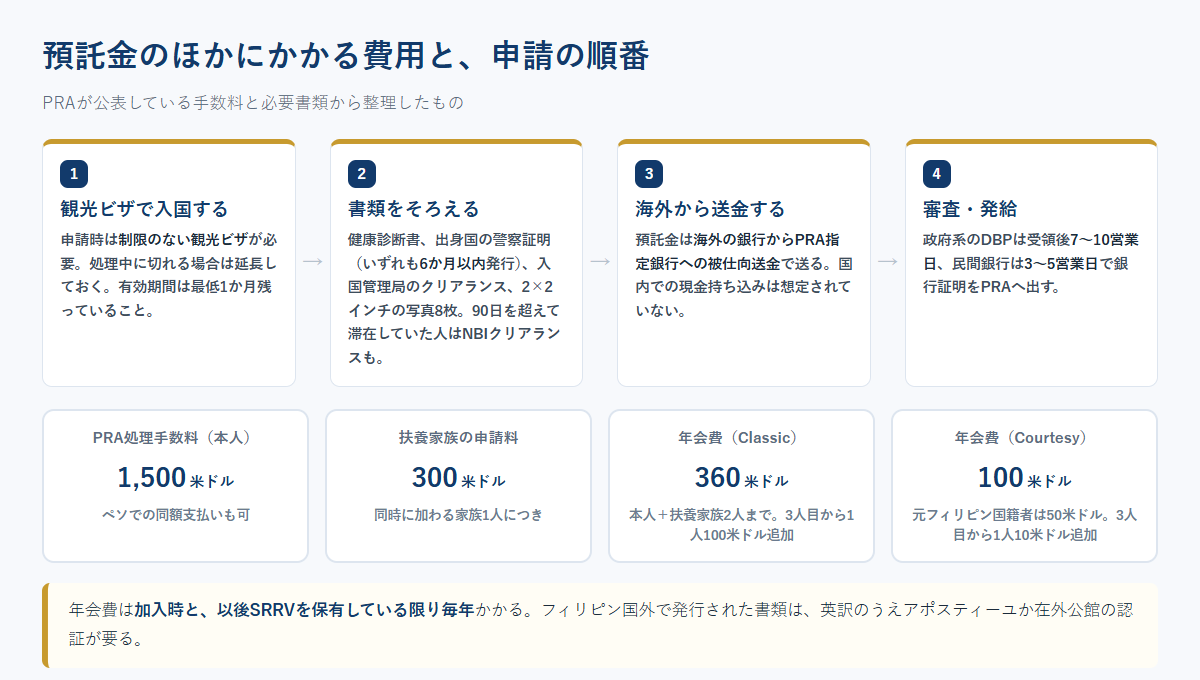This screenshot has height=680, width=1200.
Task: Select step title 審査・発給
Action: click(x=969, y=209)
